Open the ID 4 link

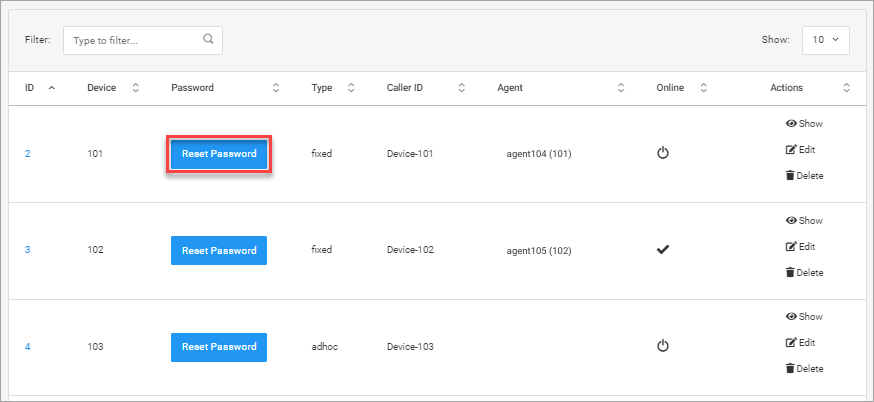pos(27,347)
